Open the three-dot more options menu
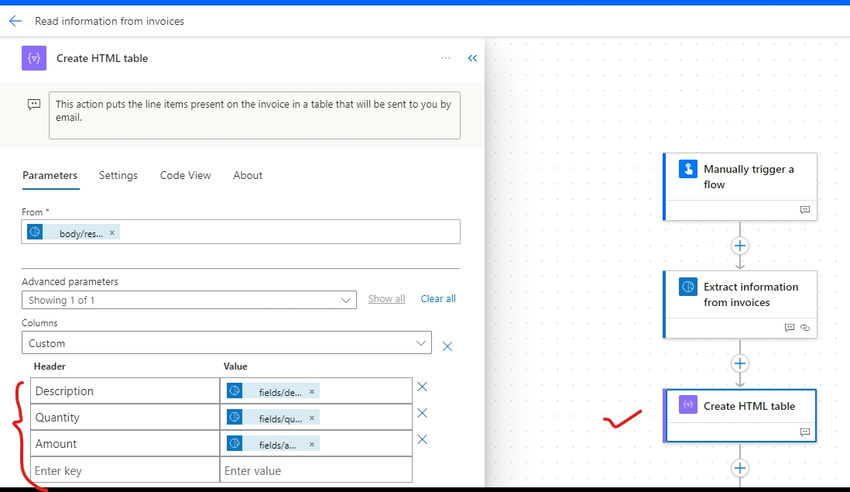 [x=446, y=58]
